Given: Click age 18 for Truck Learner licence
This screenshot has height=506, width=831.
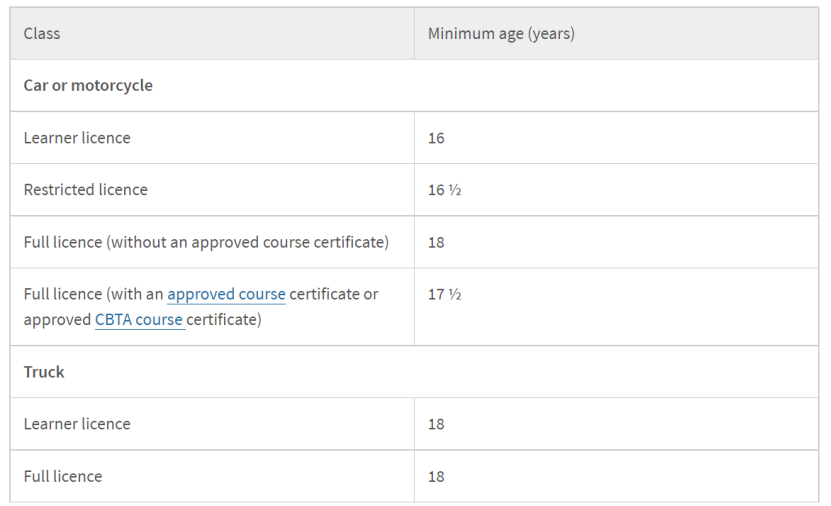Looking at the screenshot, I should tap(436, 424).
